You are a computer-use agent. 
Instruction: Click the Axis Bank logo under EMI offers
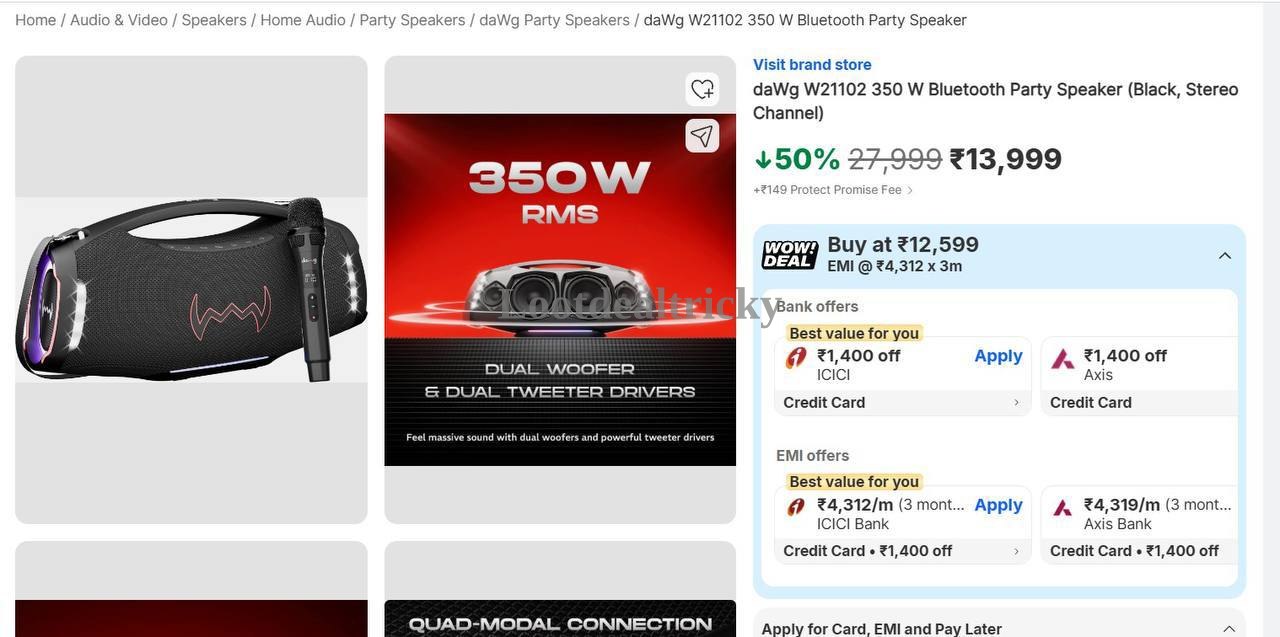click(x=1063, y=507)
